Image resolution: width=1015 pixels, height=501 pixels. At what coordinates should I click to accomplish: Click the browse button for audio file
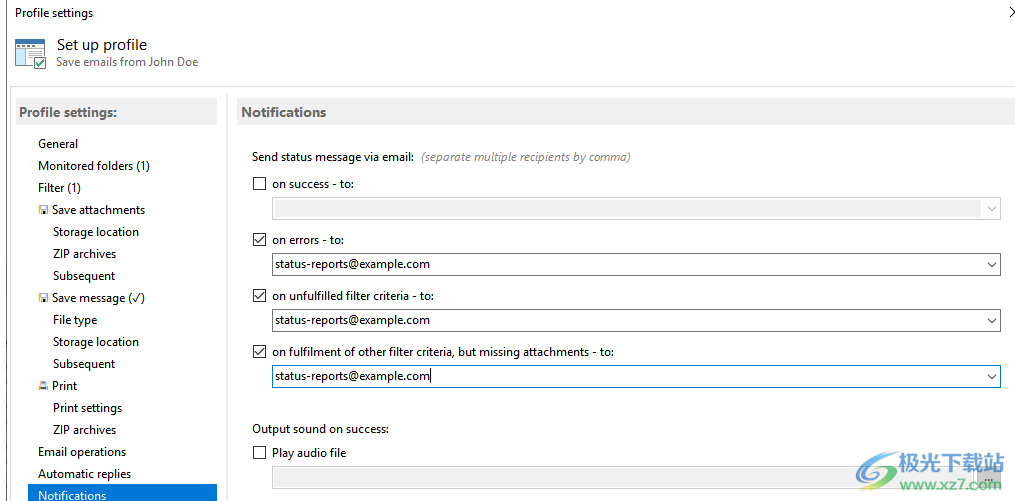click(991, 477)
